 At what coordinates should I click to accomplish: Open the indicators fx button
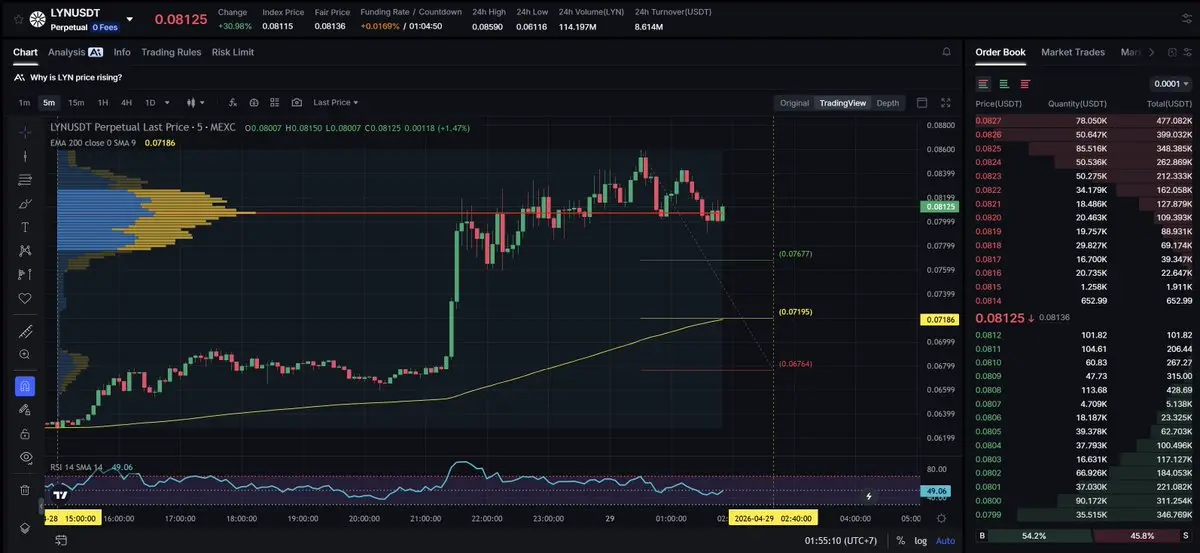232,102
